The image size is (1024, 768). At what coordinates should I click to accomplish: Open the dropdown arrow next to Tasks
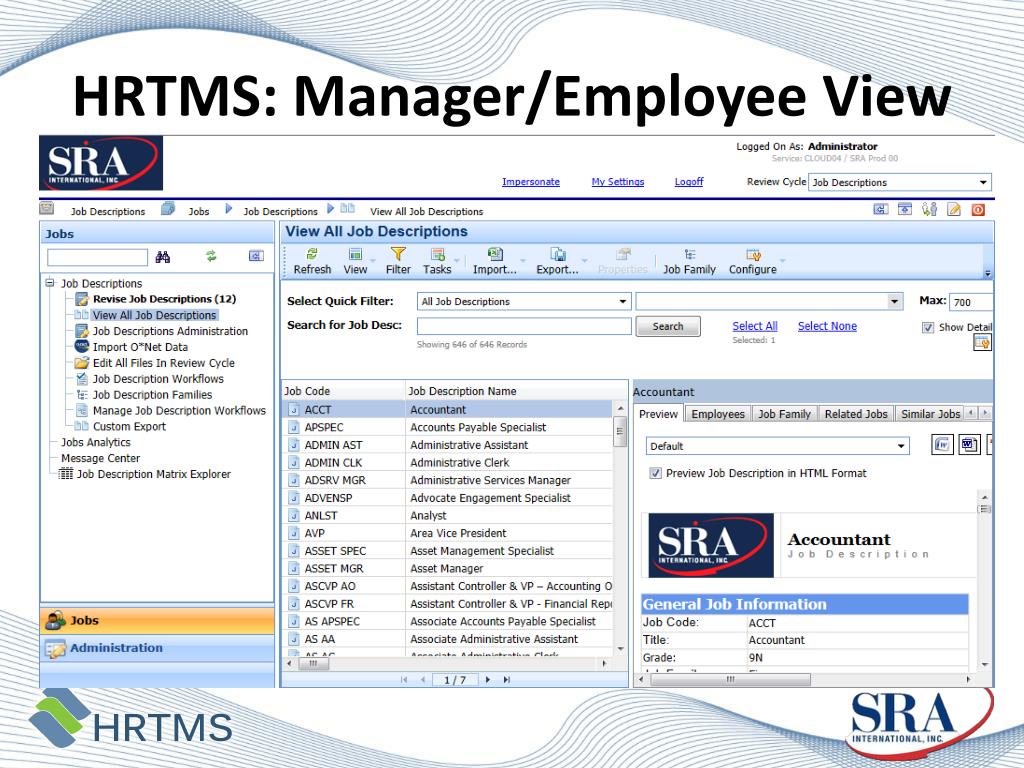[457, 261]
